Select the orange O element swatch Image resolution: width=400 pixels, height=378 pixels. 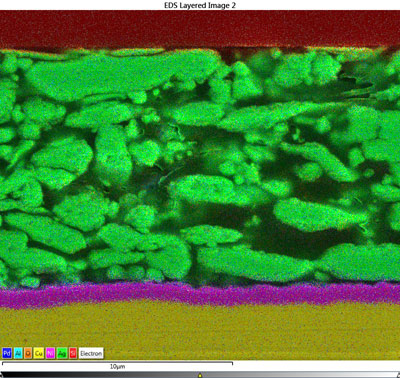(28, 353)
